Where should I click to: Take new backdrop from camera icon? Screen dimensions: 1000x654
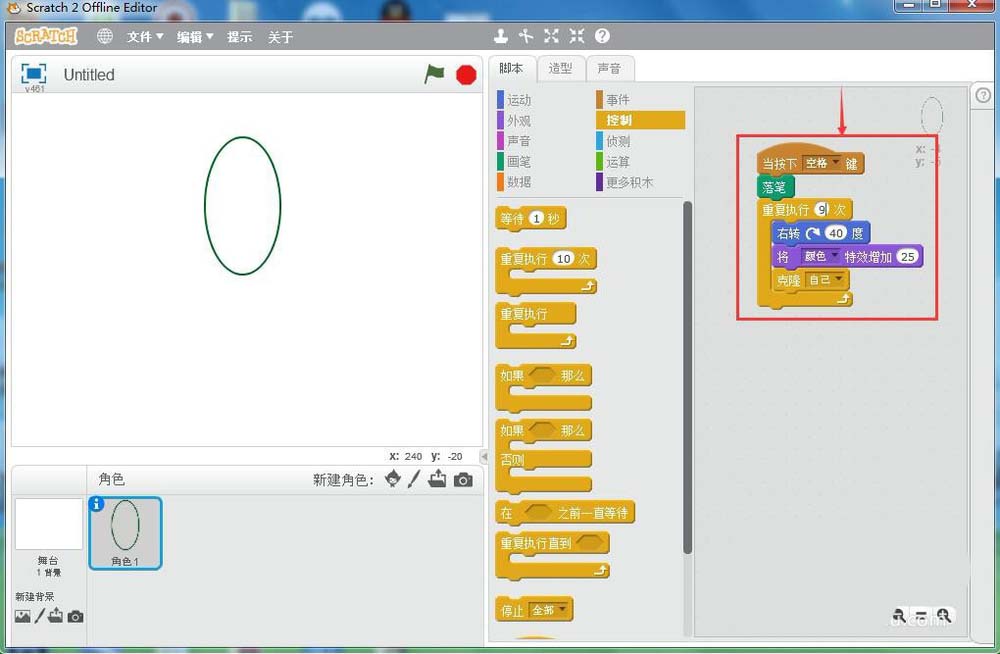(75, 617)
